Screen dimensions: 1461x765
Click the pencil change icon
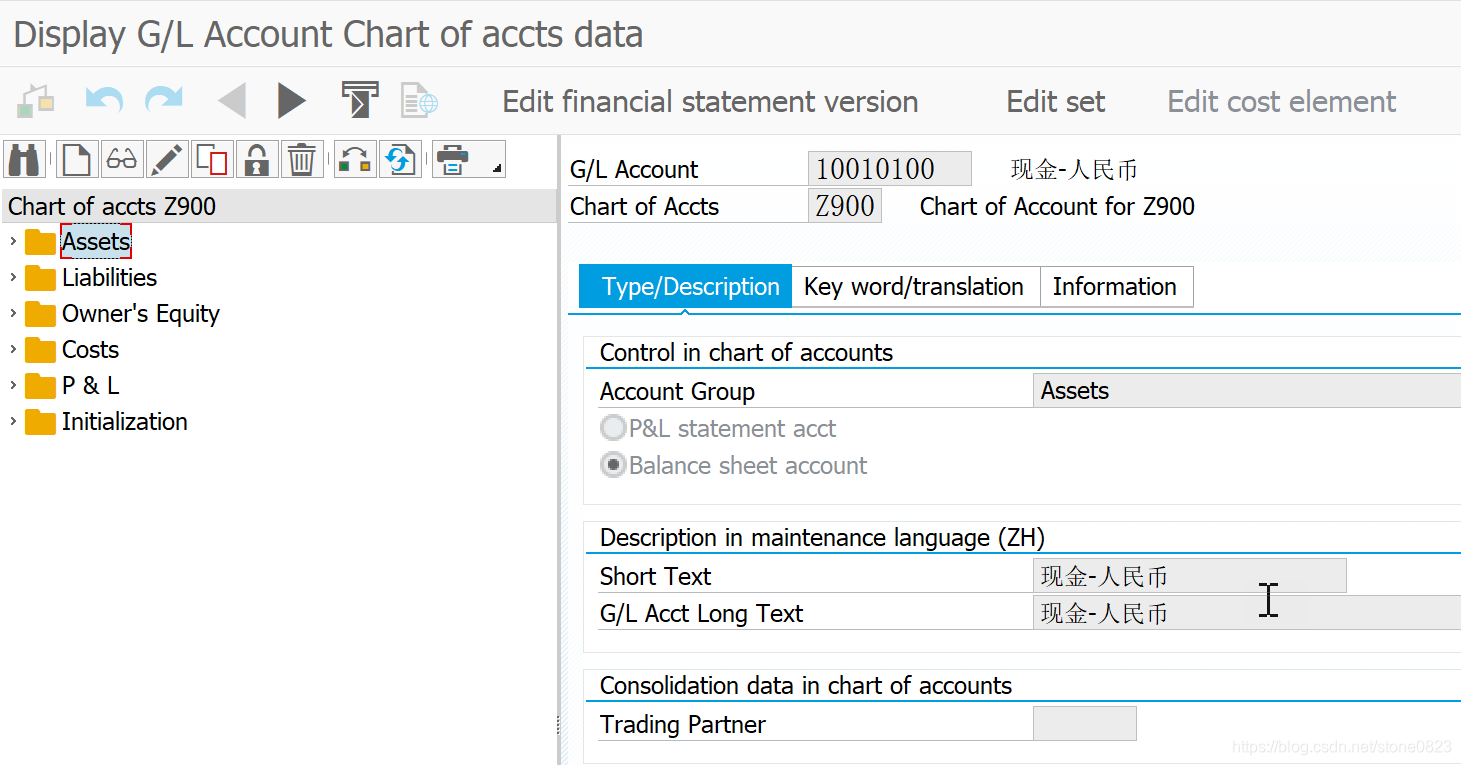[167, 159]
